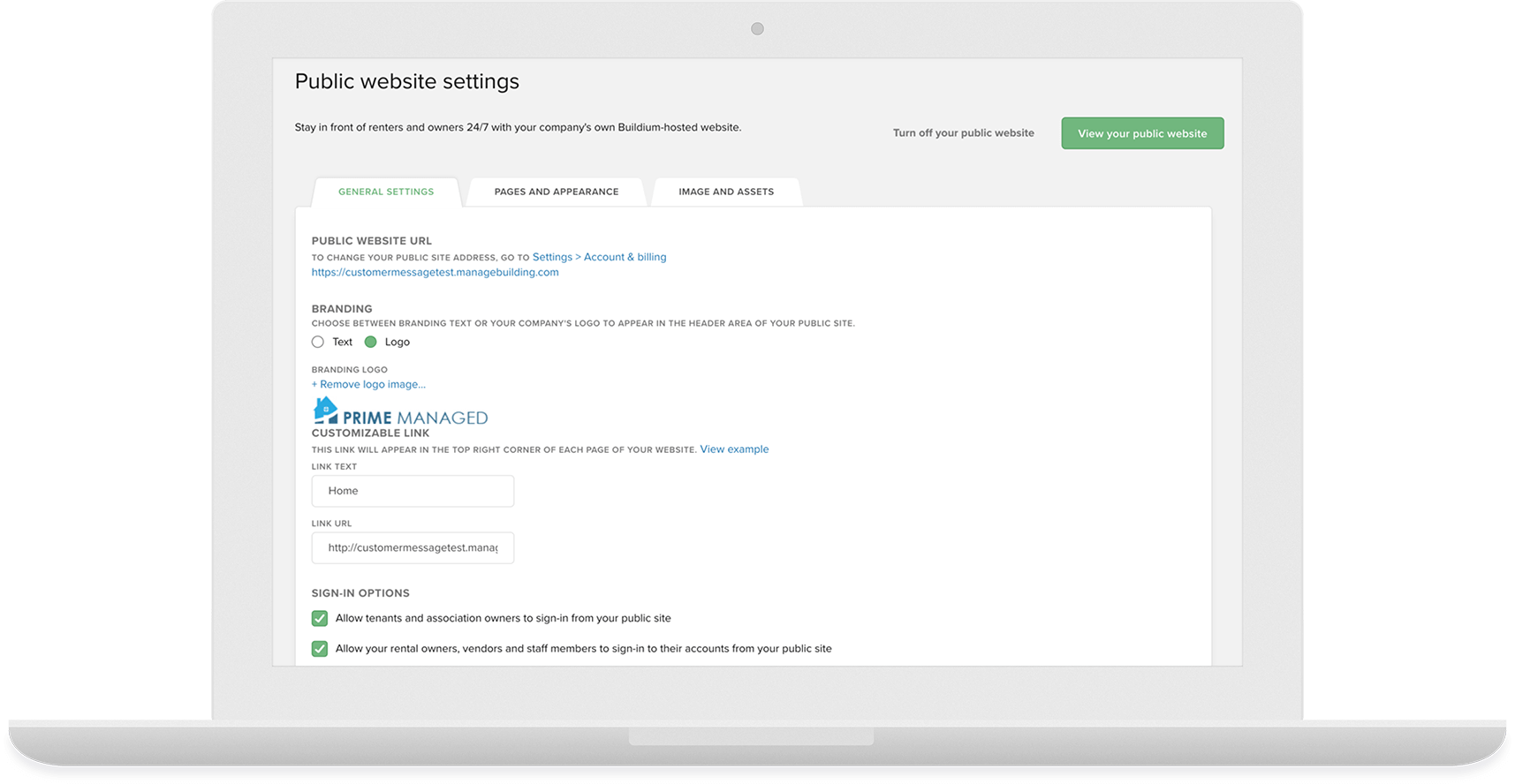Focus the Link Text field containing Home
The height and width of the screenshot is (784, 1515).
coord(413,491)
